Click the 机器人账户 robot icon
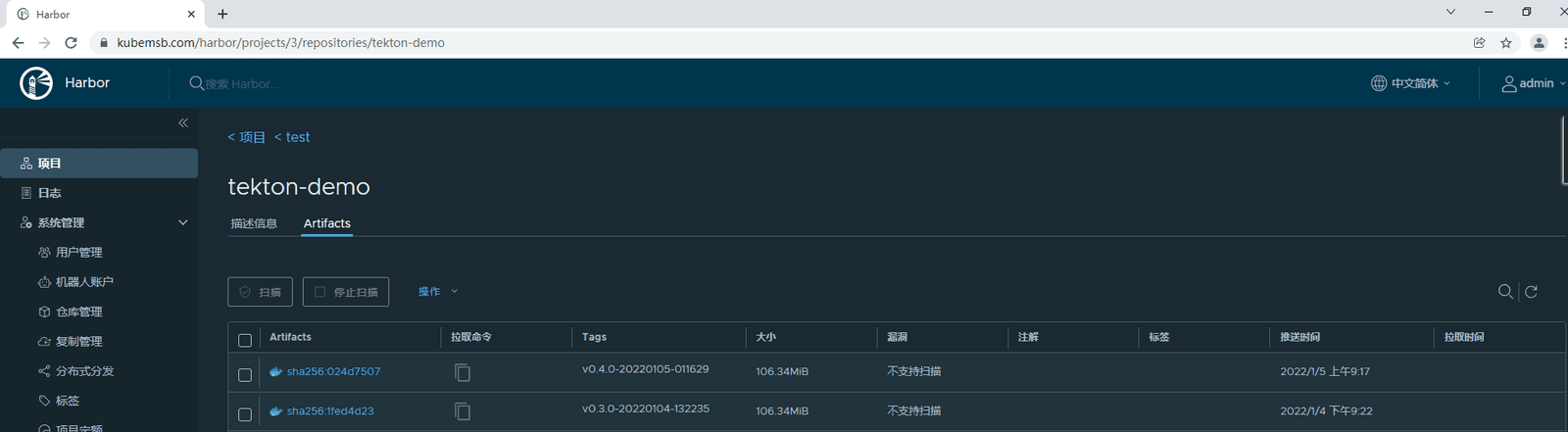Screen dimensions: 1568x432 click(x=44, y=282)
